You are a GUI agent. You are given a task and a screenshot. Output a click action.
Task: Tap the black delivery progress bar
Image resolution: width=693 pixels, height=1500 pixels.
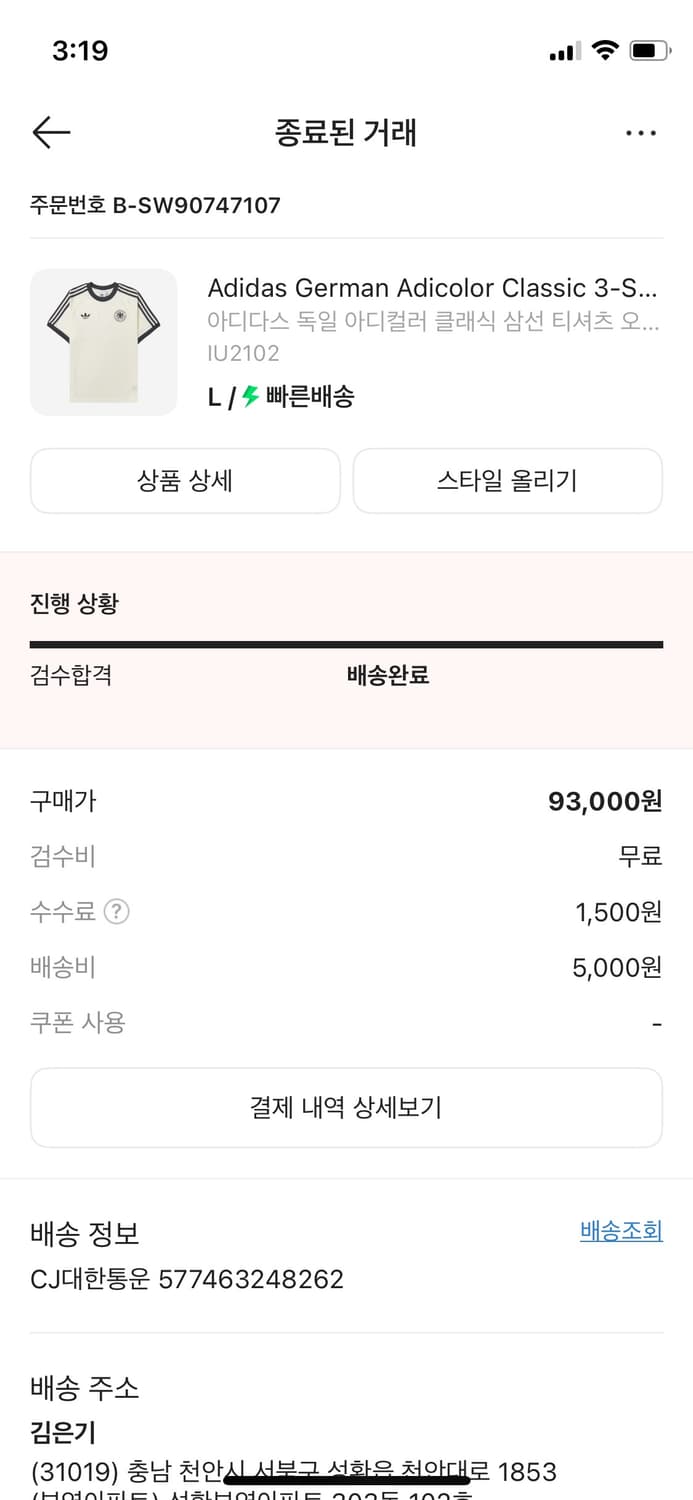pos(346,645)
